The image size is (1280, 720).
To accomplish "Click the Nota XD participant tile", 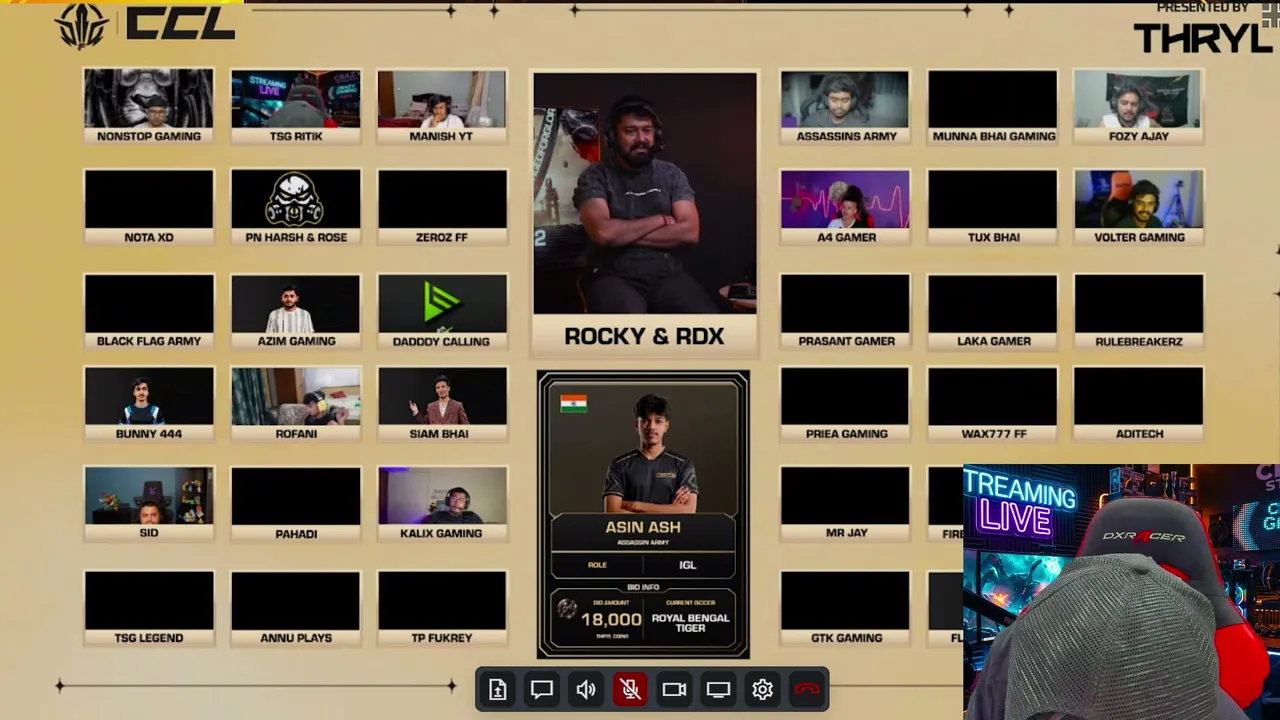I will pyautogui.click(x=149, y=207).
